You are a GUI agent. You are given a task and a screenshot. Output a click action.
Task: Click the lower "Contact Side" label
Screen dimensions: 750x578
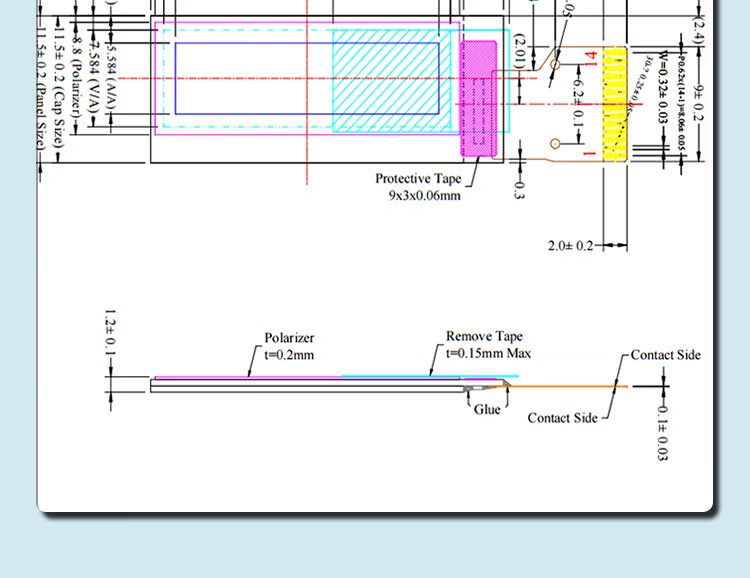563,418
